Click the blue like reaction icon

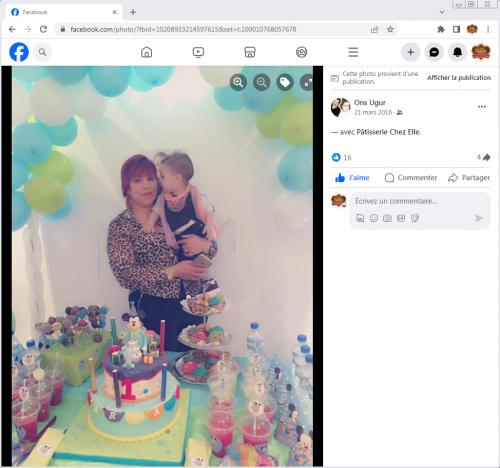(x=336, y=157)
